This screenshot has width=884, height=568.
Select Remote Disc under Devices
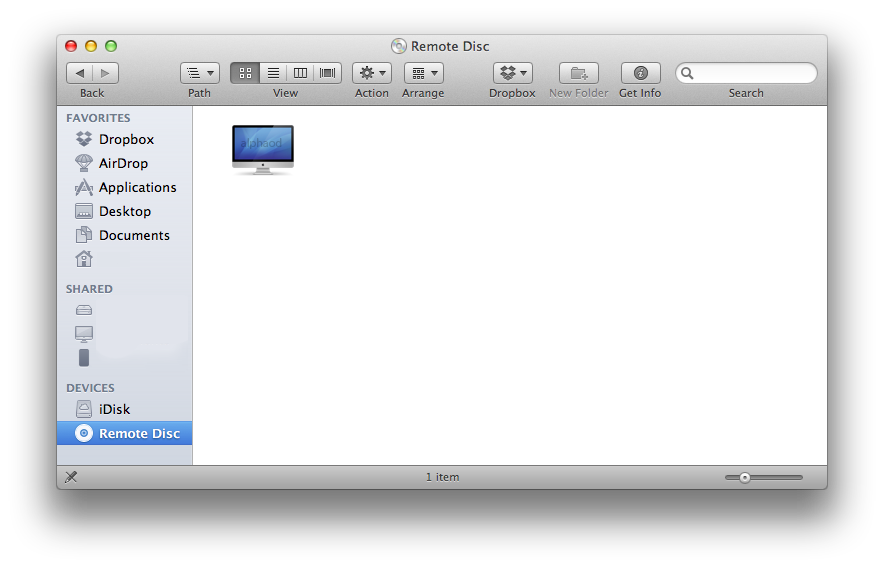pyautogui.click(x=125, y=433)
